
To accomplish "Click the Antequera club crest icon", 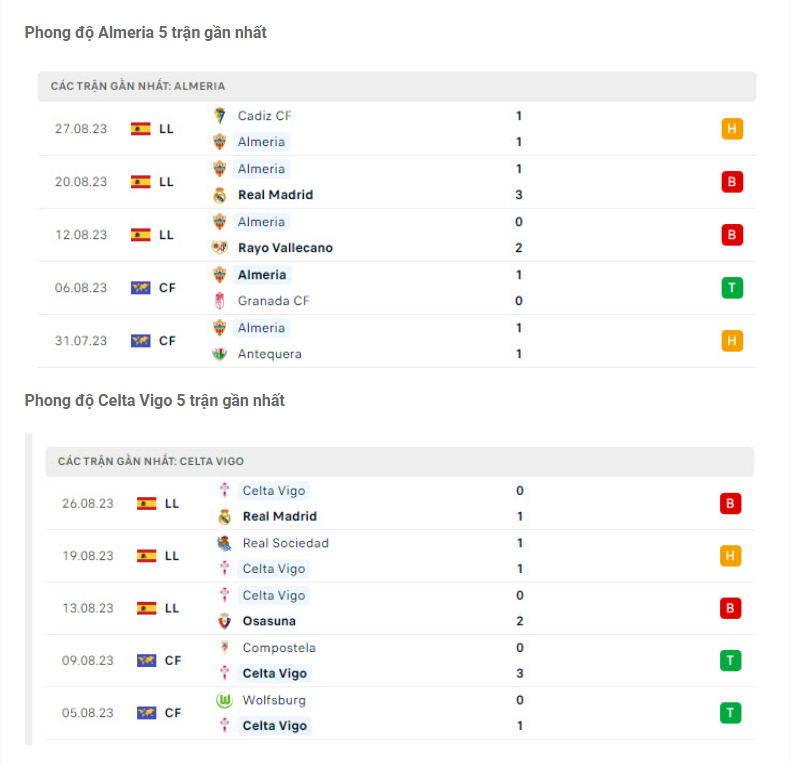I will tap(220, 354).
